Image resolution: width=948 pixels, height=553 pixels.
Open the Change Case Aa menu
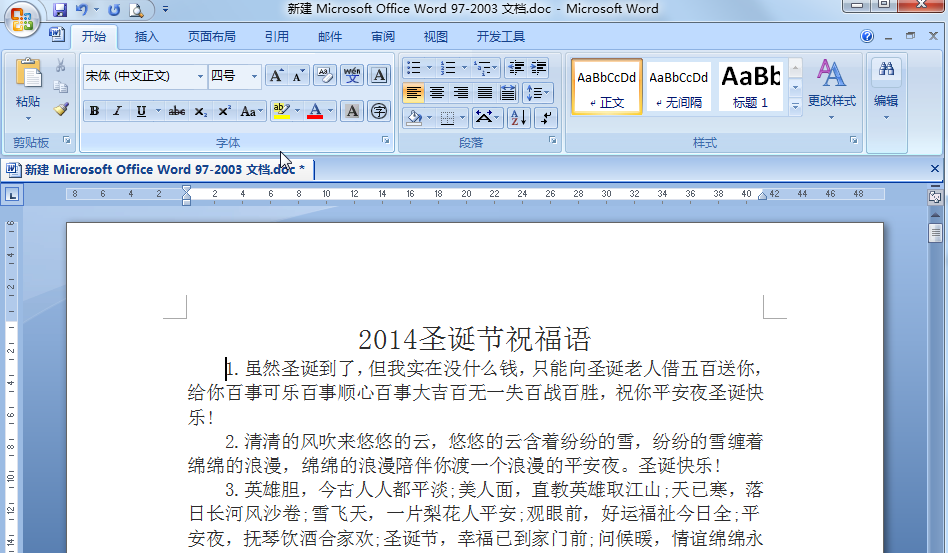[251, 111]
